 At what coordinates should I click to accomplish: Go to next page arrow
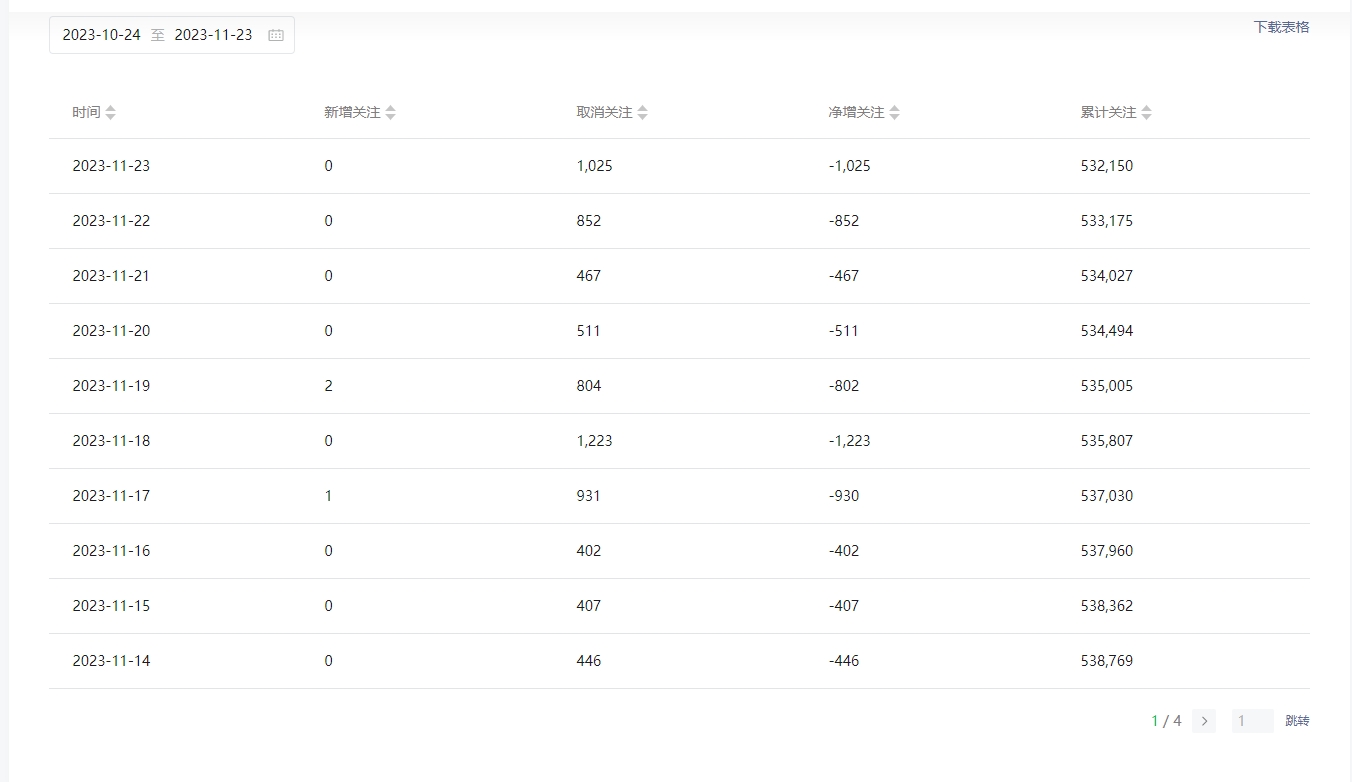click(1204, 721)
